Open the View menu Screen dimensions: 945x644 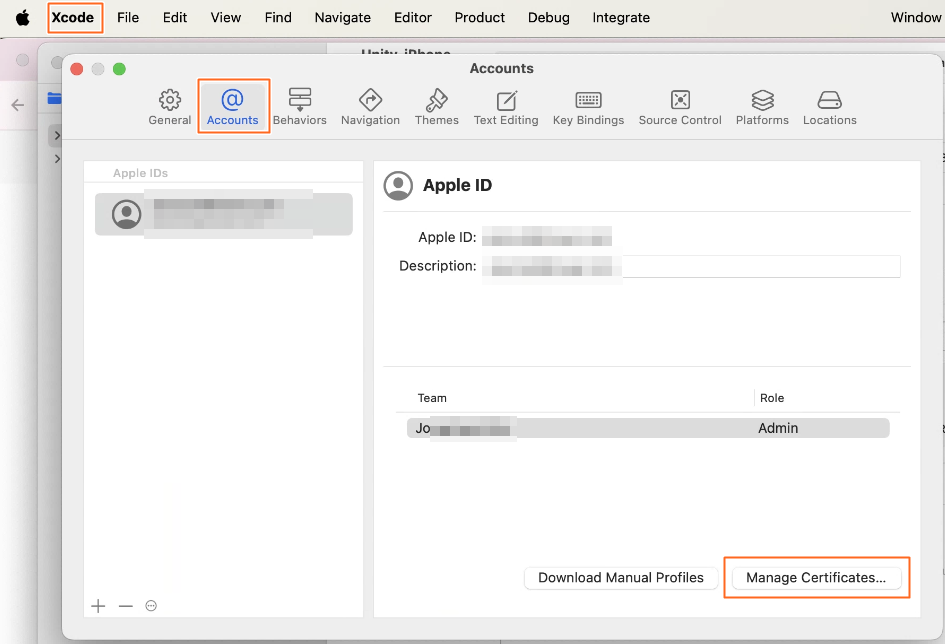(x=225, y=17)
